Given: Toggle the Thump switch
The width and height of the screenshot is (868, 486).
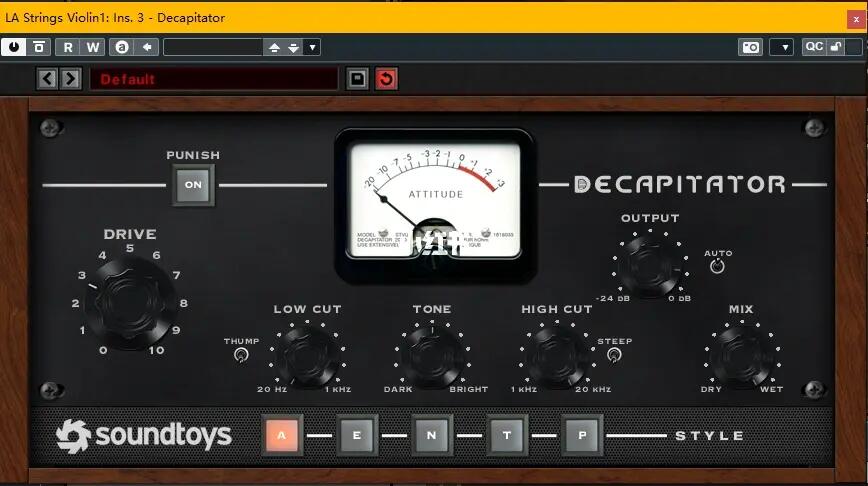Looking at the screenshot, I should pyautogui.click(x=241, y=355).
